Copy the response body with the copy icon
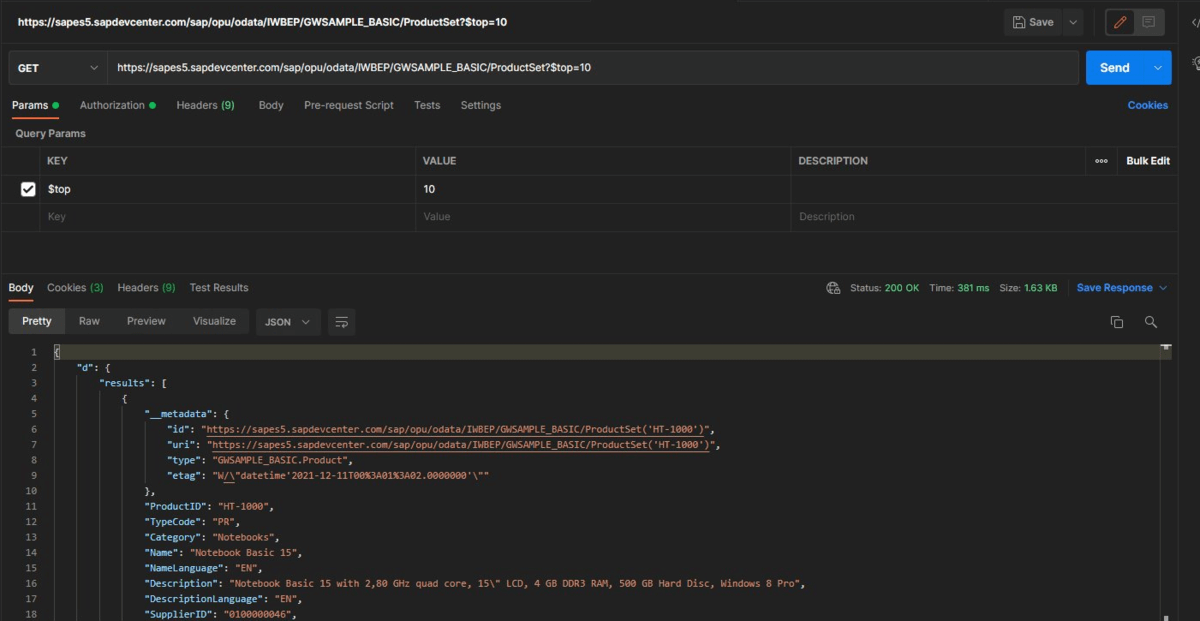 1117,322
